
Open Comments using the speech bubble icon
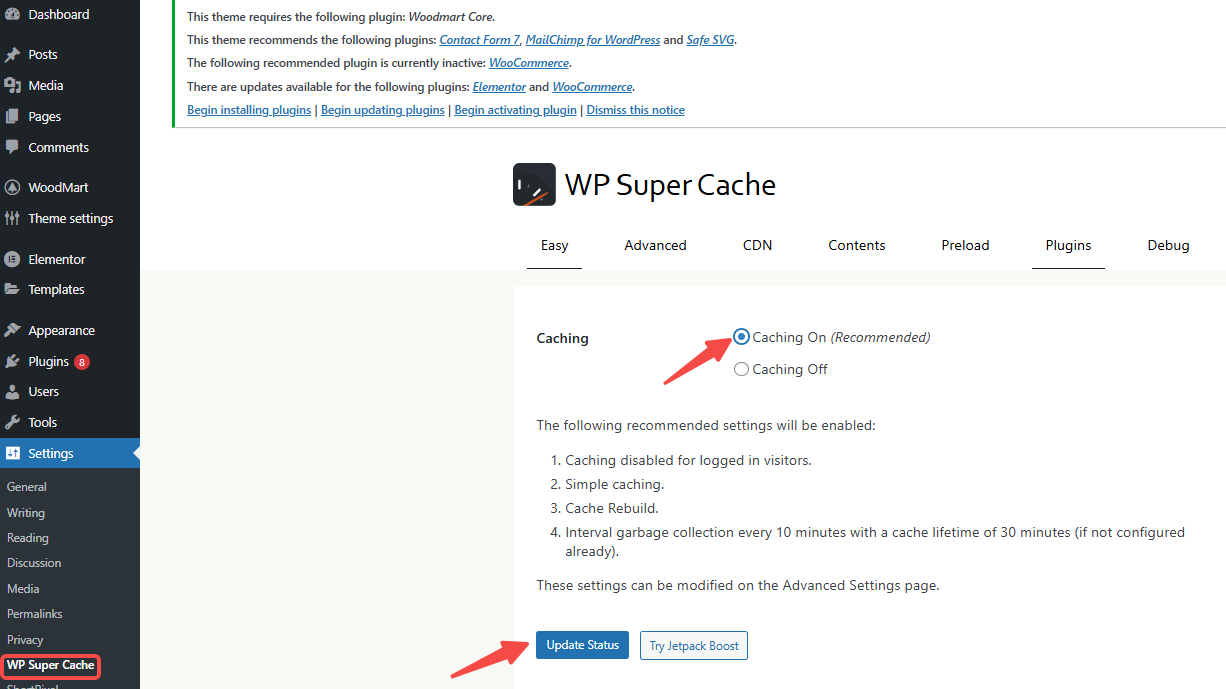14,147
